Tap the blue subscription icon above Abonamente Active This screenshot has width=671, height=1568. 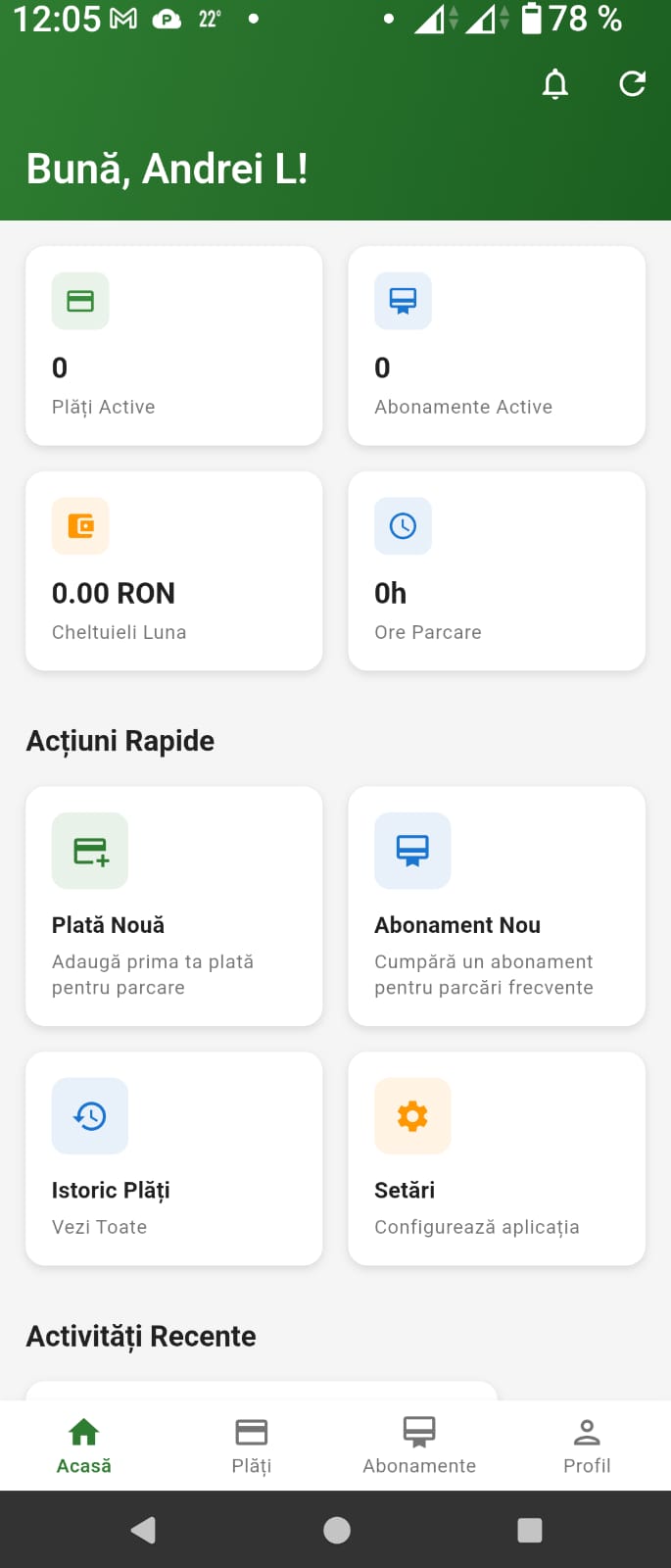tap(403, 301)
